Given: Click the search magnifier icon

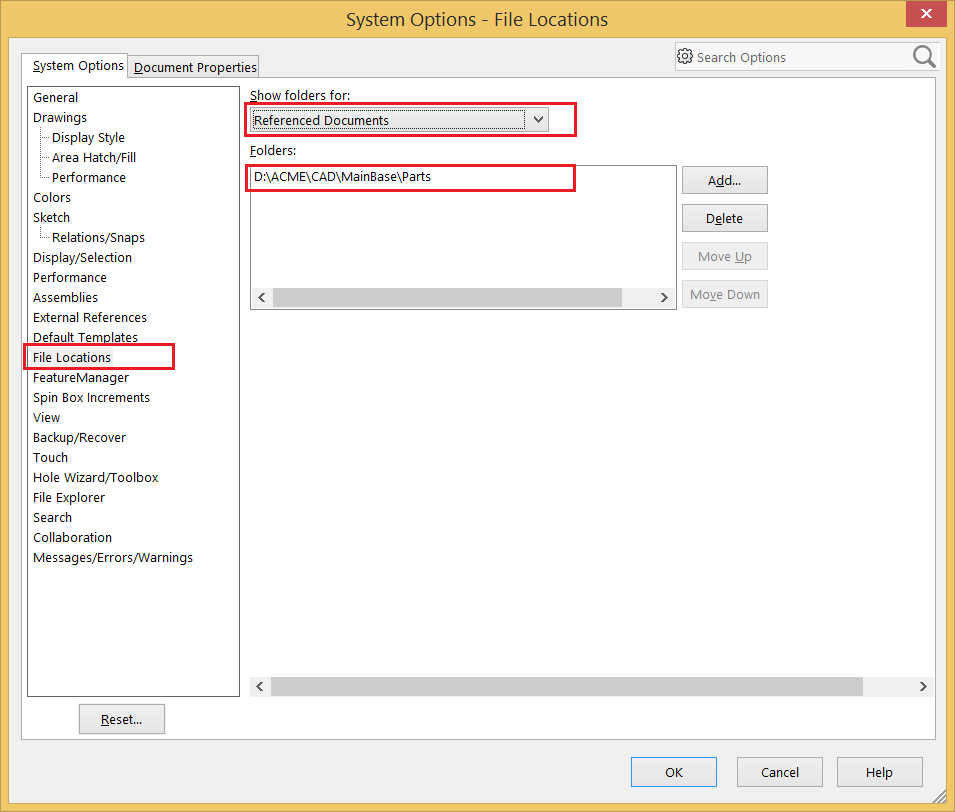Looking at the screenshot, I should coord(924,57).
